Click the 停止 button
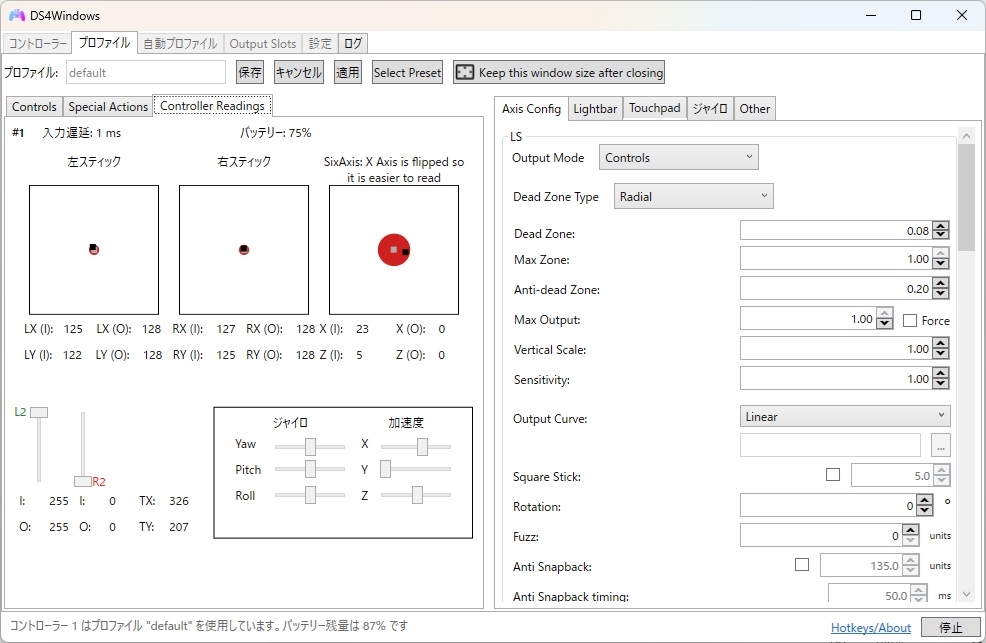The image size is (986, 643). [951, 627]
